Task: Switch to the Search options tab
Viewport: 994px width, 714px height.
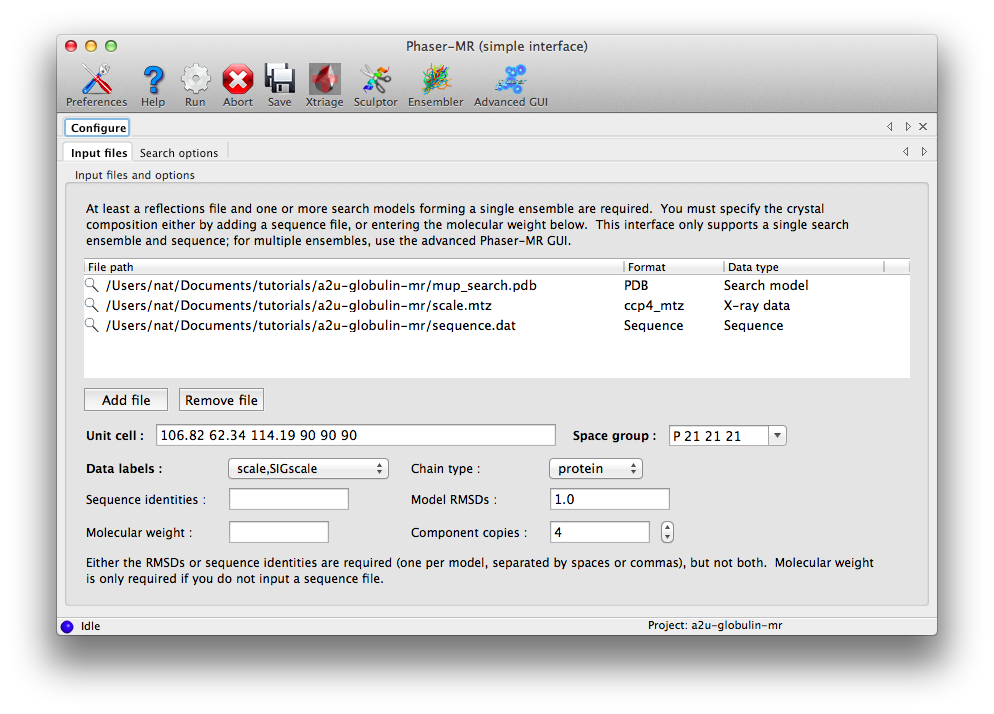Action: click(x=178, y=152)
